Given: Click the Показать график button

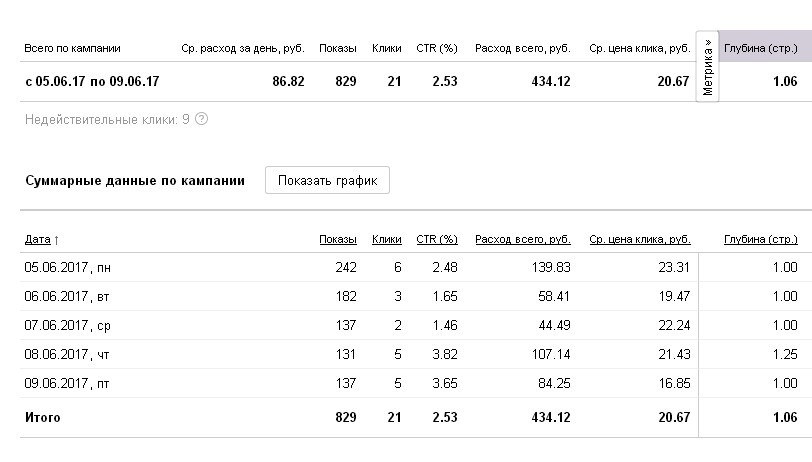Looking at the screenshot, I should [327, 181].
